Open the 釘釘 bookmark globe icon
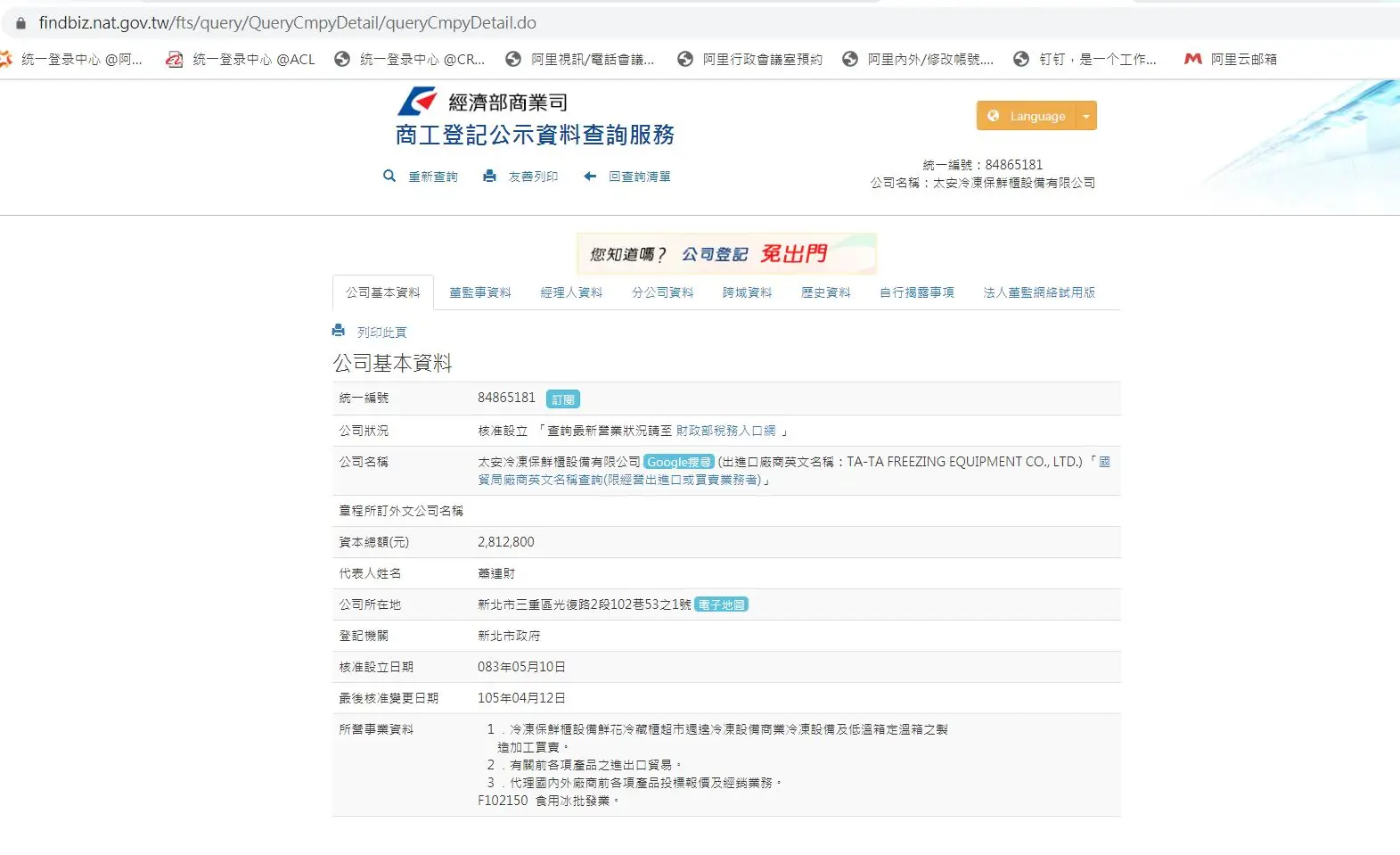The height and width of the screenshot is (855, 1400). 1021,59
